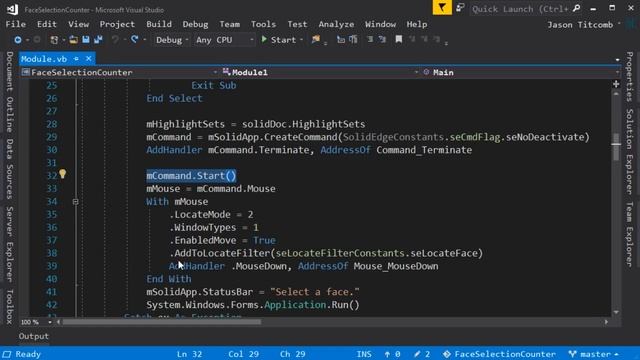Open the Tools menu

(x=263, y=24)
